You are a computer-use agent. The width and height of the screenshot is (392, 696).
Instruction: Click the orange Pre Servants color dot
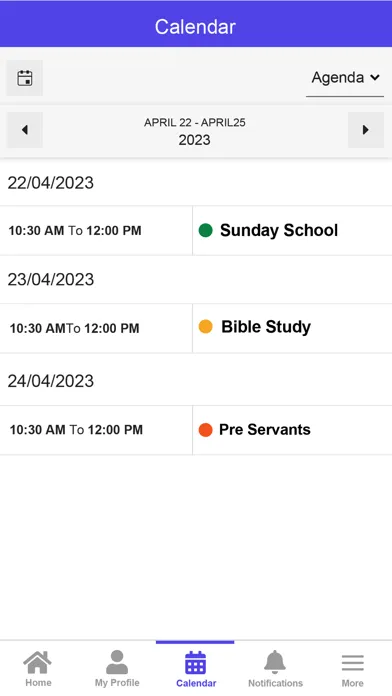[x=206, y=430]
